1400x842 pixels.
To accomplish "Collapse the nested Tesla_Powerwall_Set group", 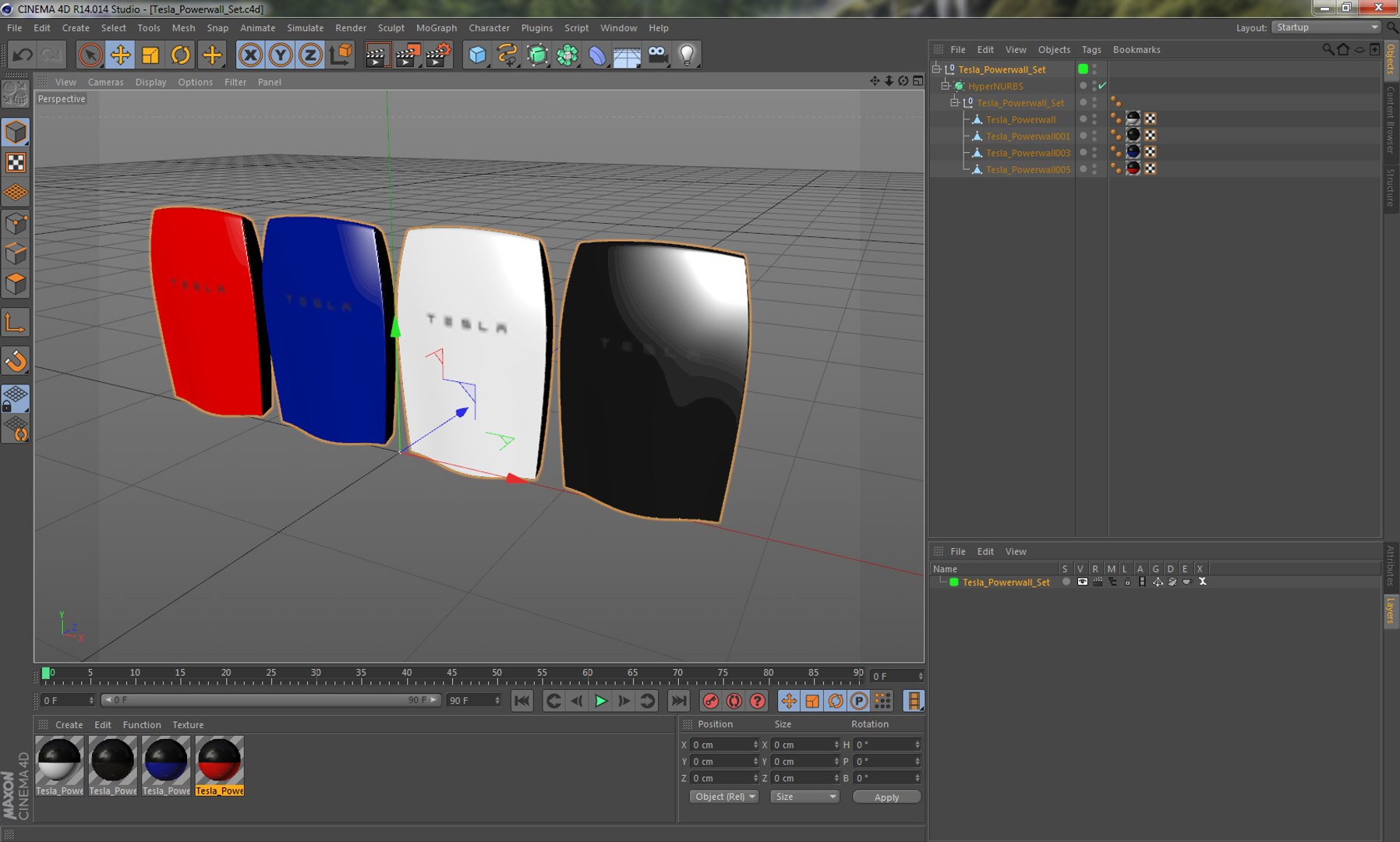I will pos(954,102).
